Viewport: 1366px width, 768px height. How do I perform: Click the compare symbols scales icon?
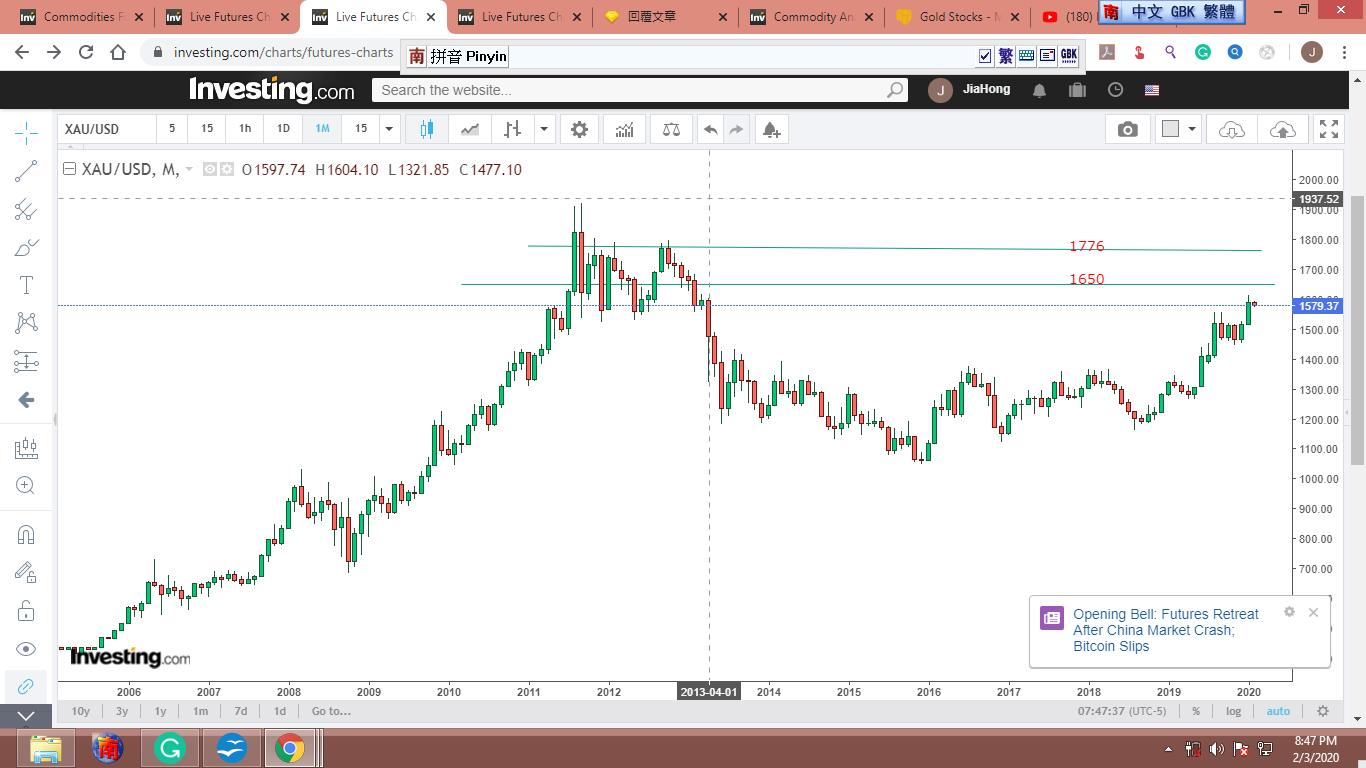671,129
